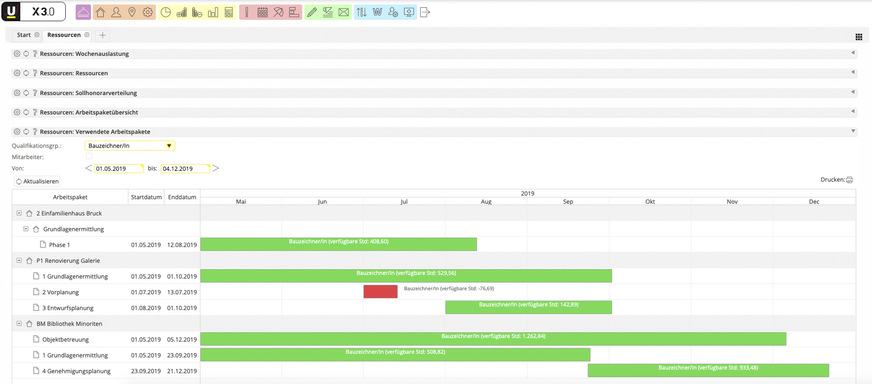Click the settings icon of Wochenauslastung panel
Screen dimensions: 872x384
[17, 54]
